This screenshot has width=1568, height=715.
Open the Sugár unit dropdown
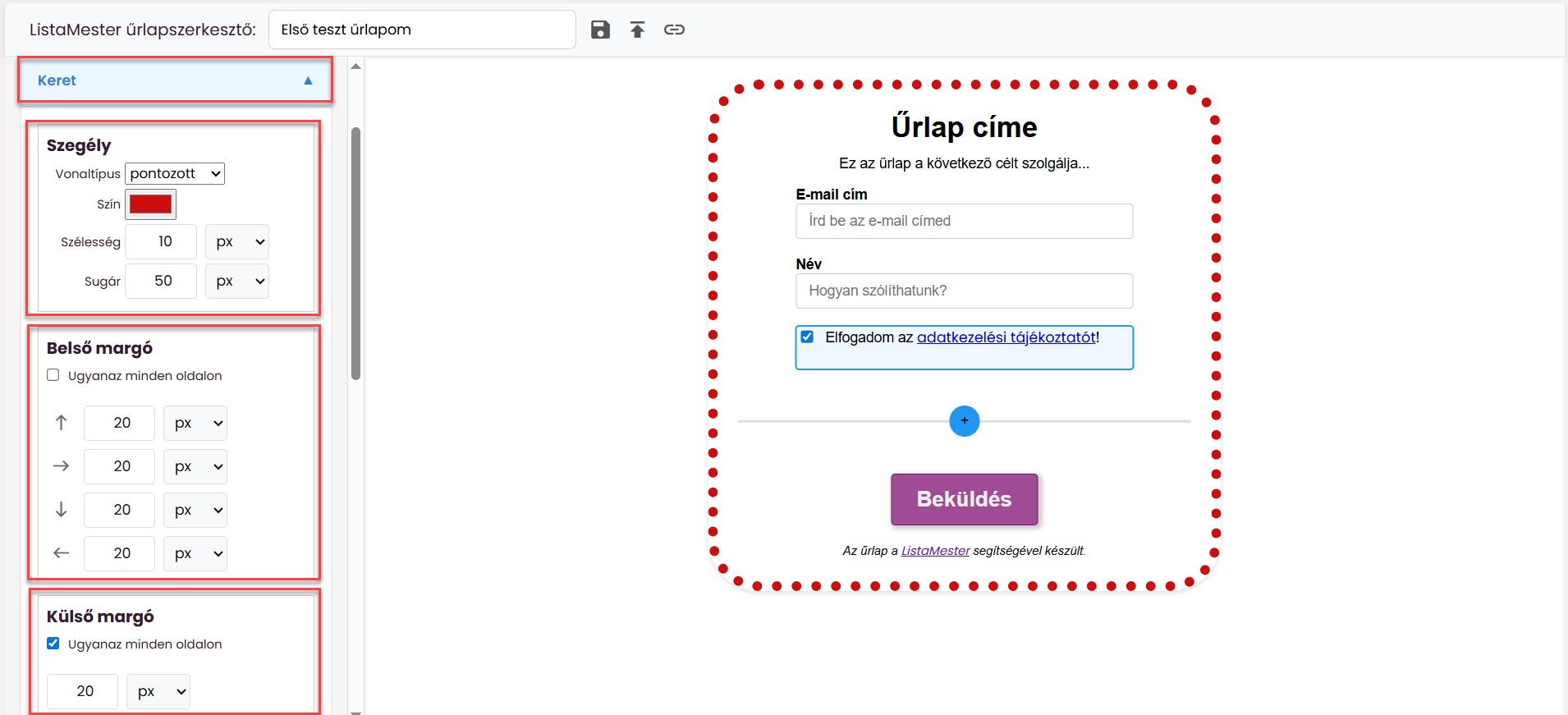coord(237,281)
